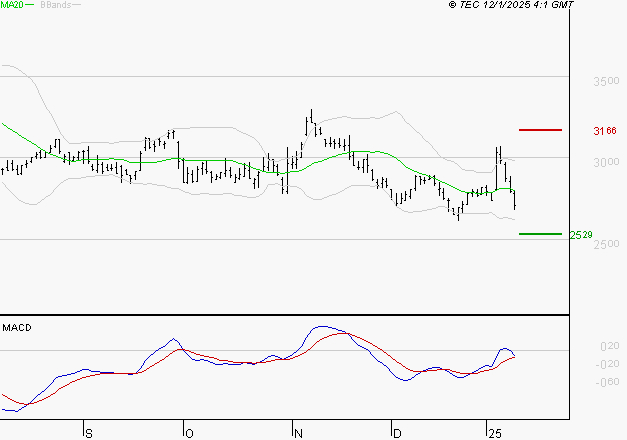Click the 3500 price axis label
Viewport: 627px width, 440px height.
tap(606, 82)
